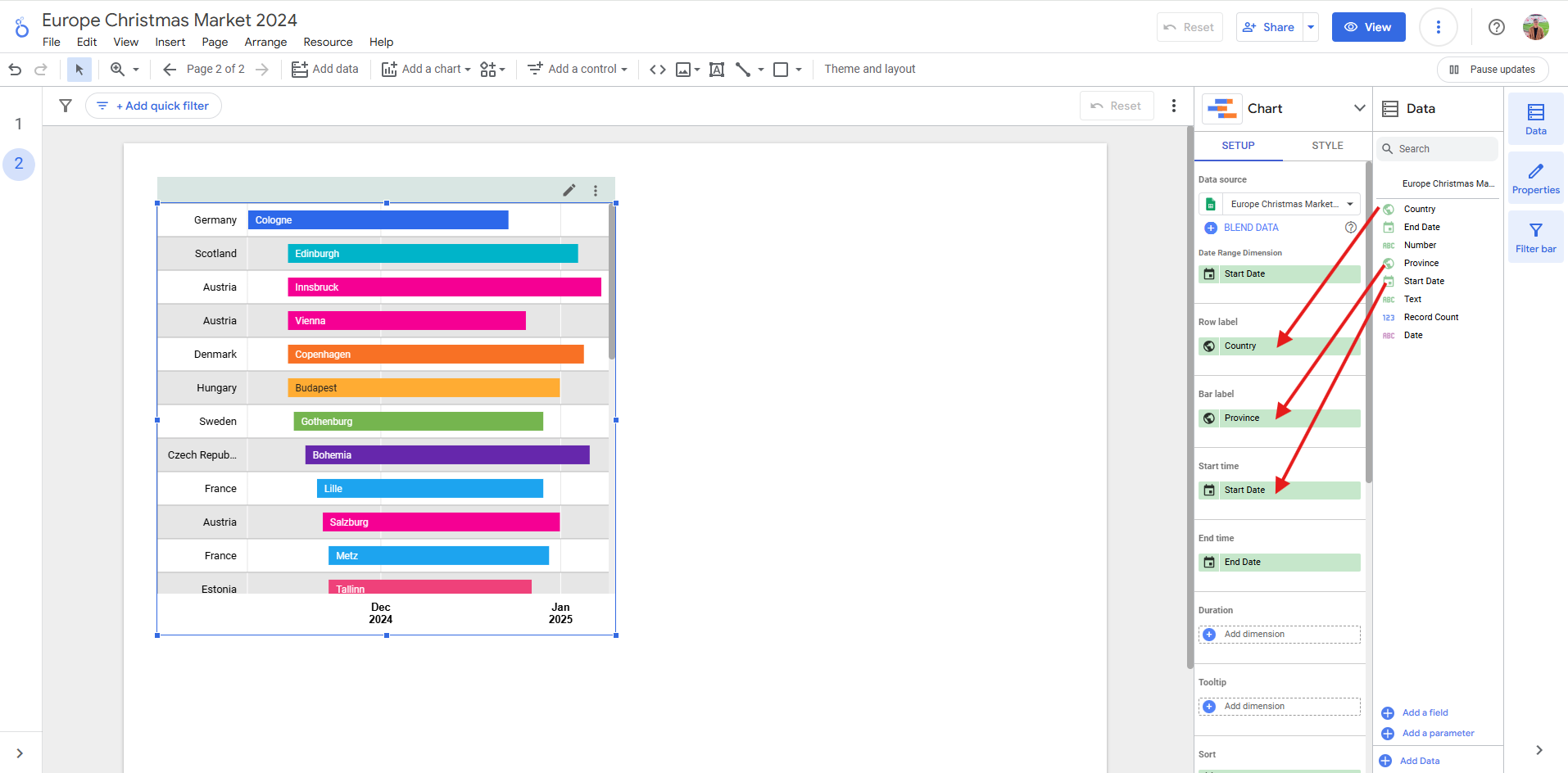
Task: Select the selection mode cursor tool
Action: pos(79,70)
